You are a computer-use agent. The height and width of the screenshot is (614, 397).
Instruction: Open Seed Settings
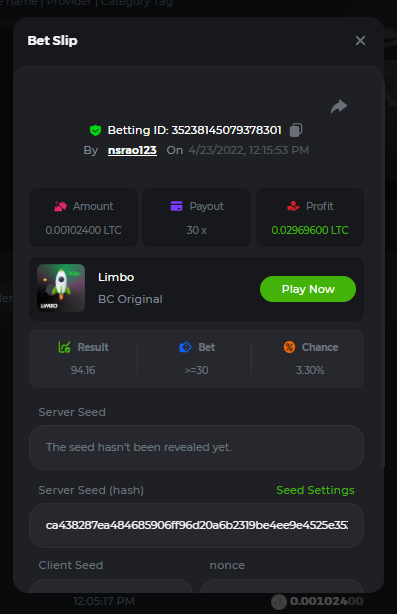click(315, 490)
